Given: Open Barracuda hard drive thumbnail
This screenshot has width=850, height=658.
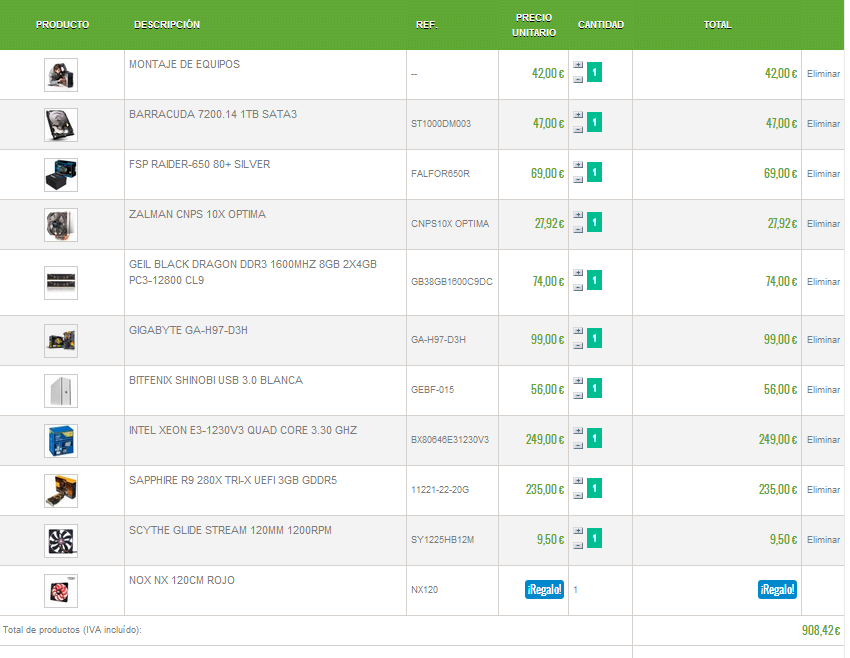Looking at the screenshot, I should 61,125.
